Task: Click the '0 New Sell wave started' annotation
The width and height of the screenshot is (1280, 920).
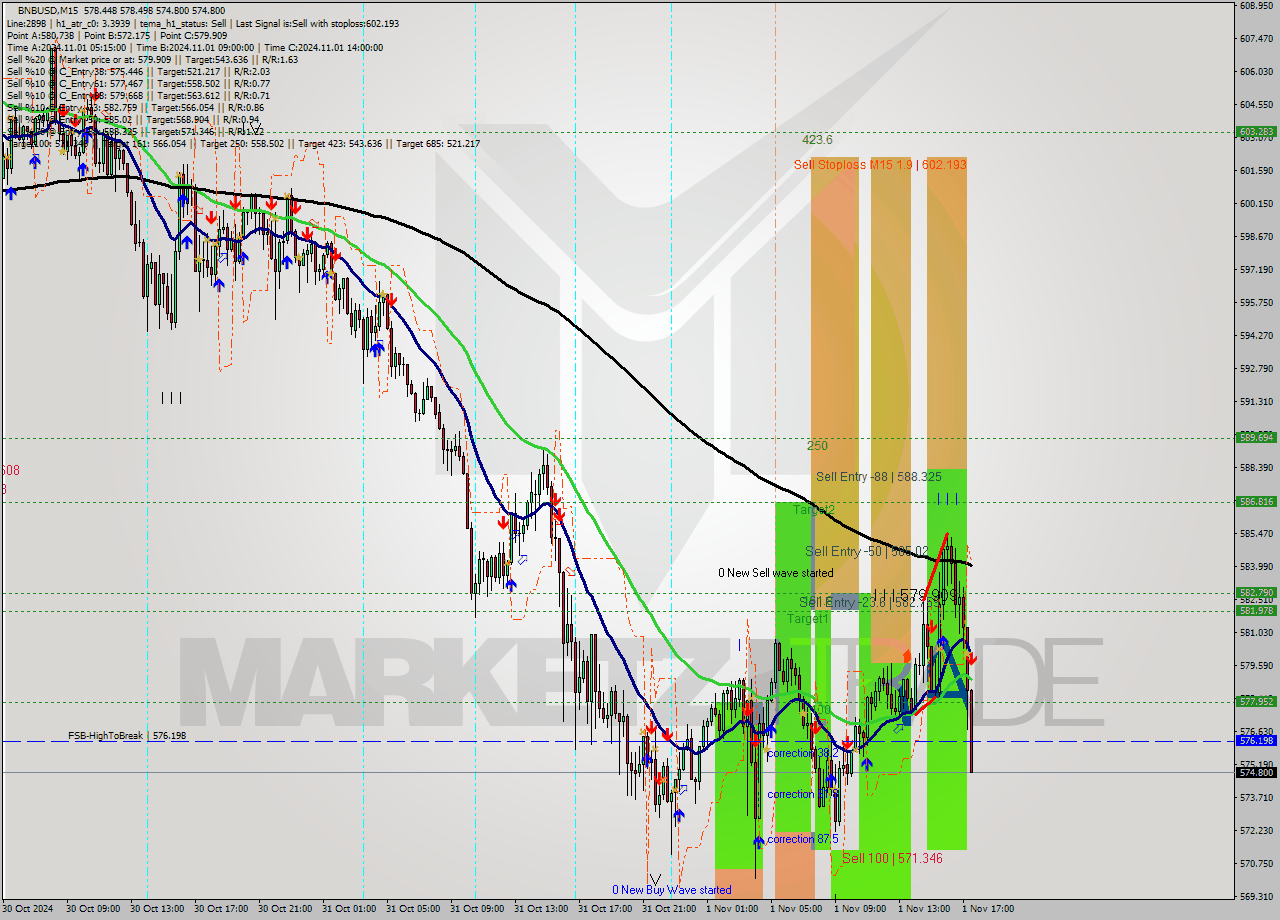Action: coord(776,573)
